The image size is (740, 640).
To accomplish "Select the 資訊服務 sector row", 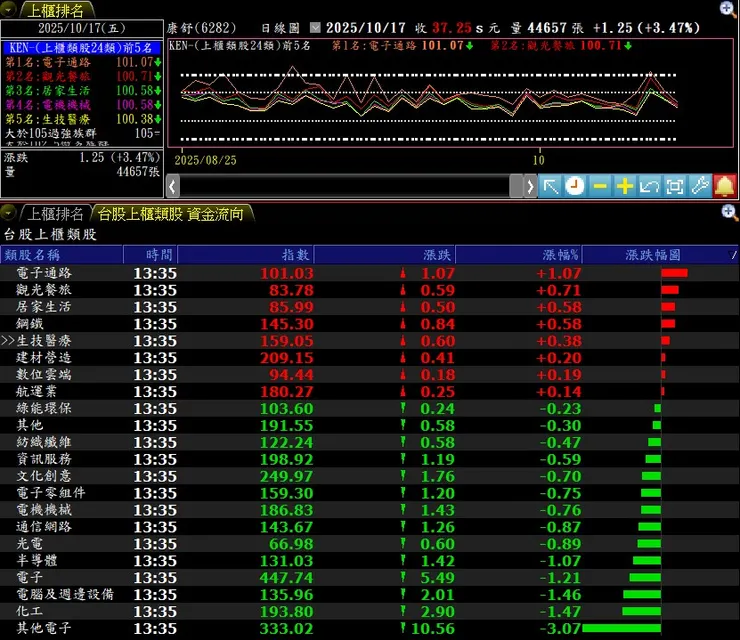I will tap(370, 459).
